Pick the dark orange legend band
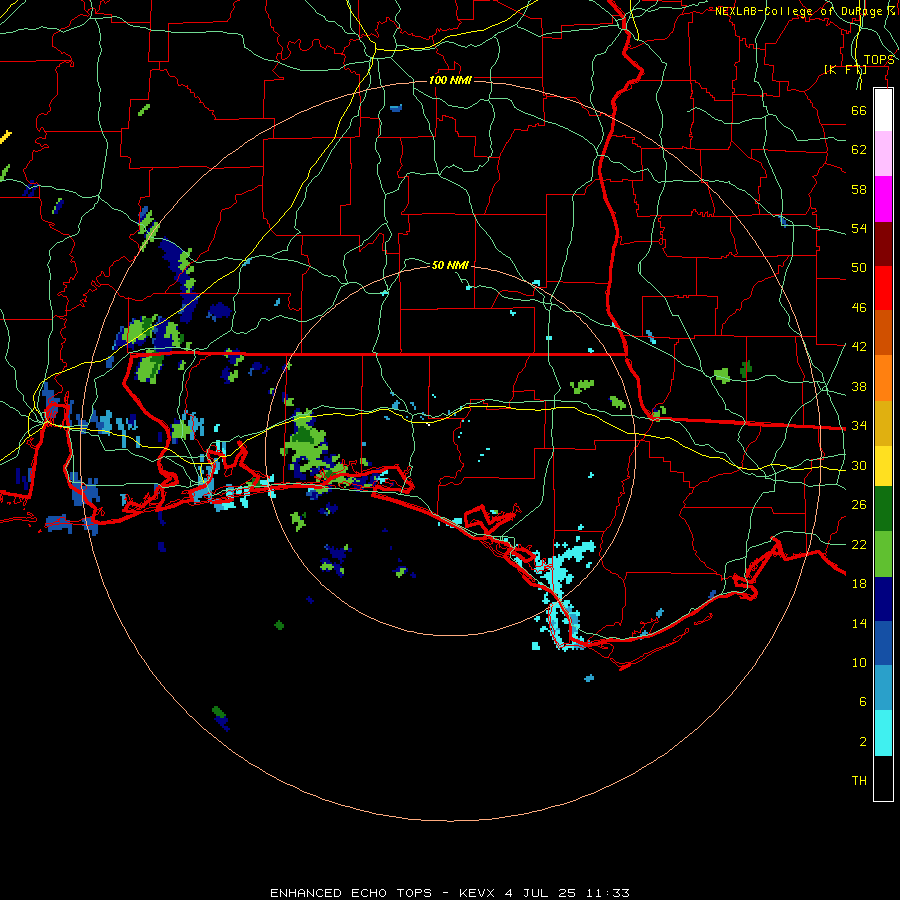 click(x=883, y=333)
